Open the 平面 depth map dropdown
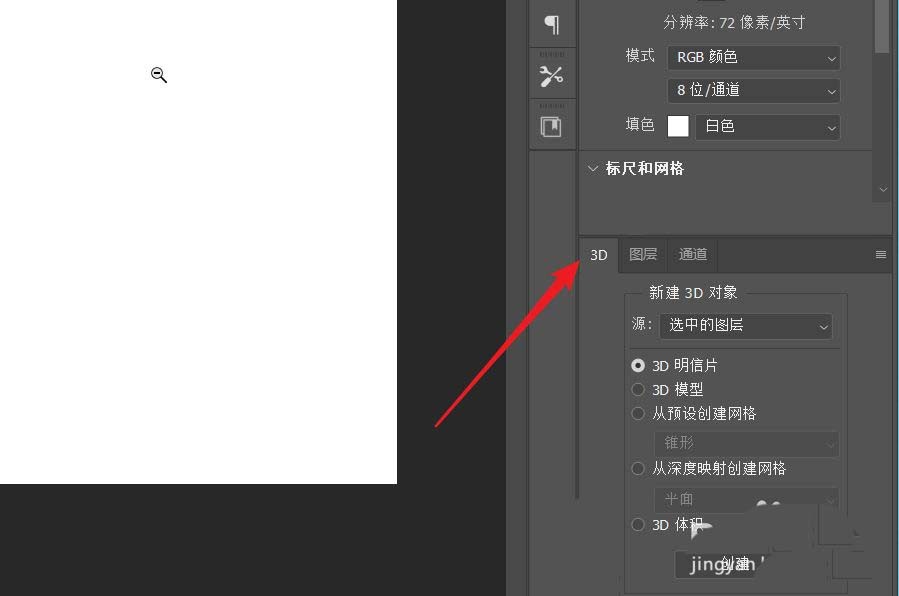 click(746, 500)
